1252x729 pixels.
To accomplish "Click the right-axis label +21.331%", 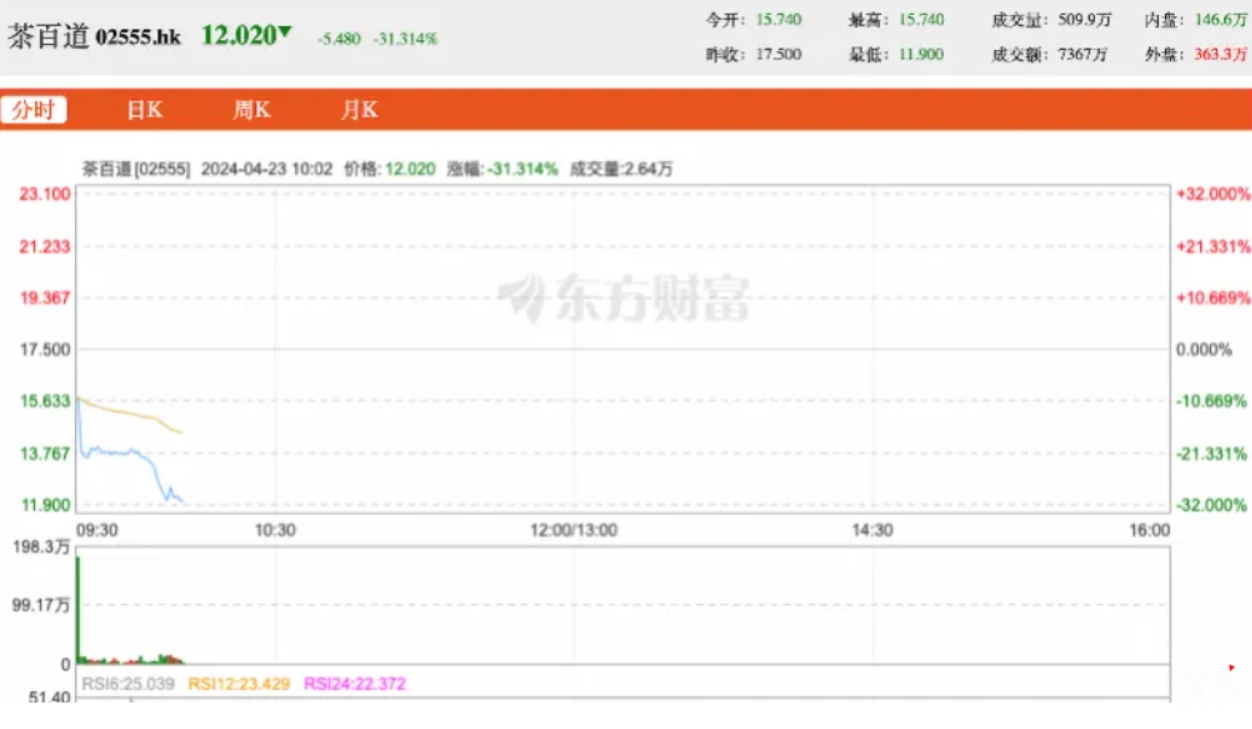I will click(x=1213, y=246).
